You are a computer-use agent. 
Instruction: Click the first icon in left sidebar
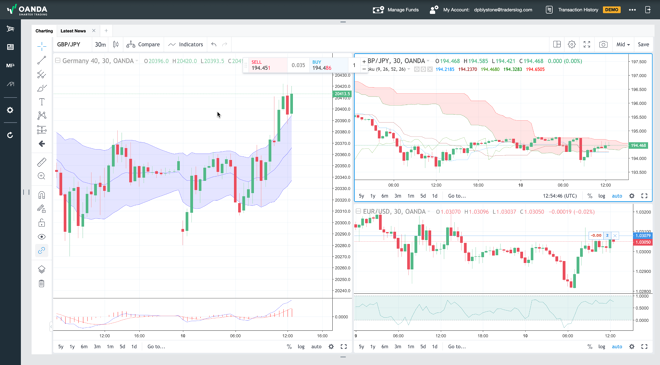pos(10,29)
